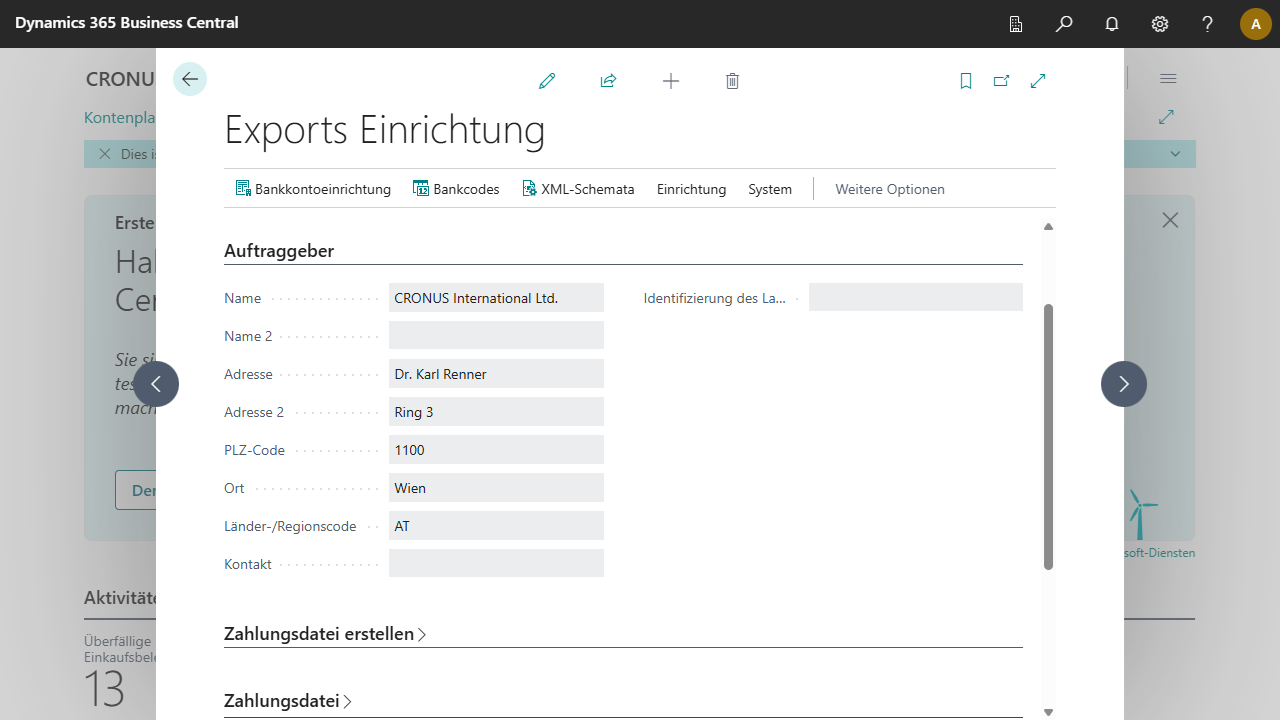Screen dimensions: 1280x720
Task: Go to previous record arrow
Action: [x=156, y=384]
